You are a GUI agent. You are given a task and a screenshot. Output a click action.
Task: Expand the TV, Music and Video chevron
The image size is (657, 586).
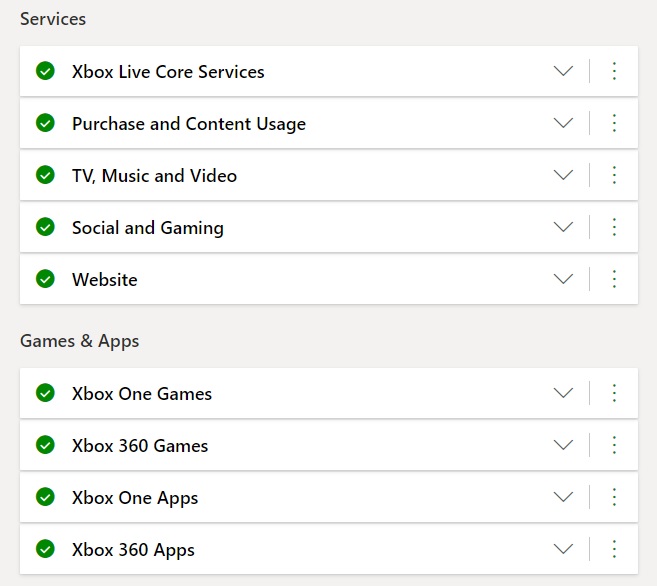[563, 175]
